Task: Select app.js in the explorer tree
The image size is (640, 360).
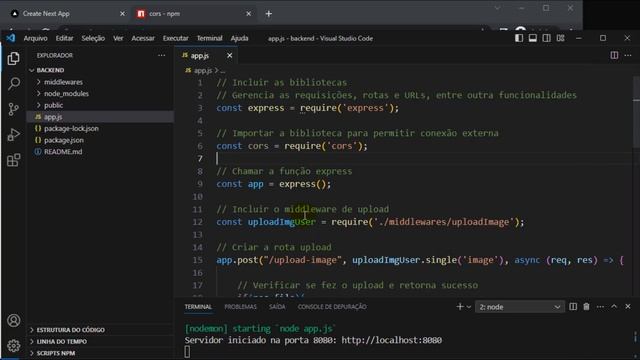Action: coord(100,117)
